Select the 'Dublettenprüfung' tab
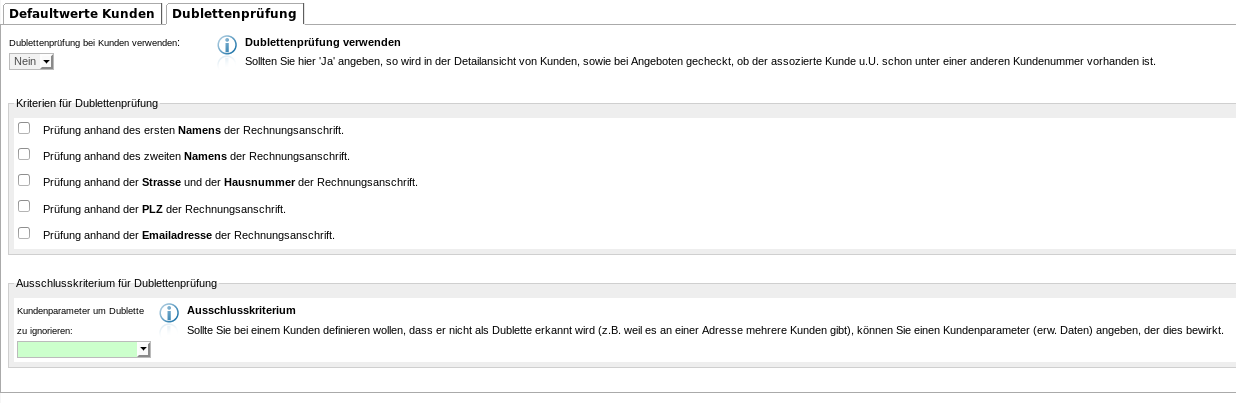The height and width of the screenshot is (403, 1236). [234, 14]
